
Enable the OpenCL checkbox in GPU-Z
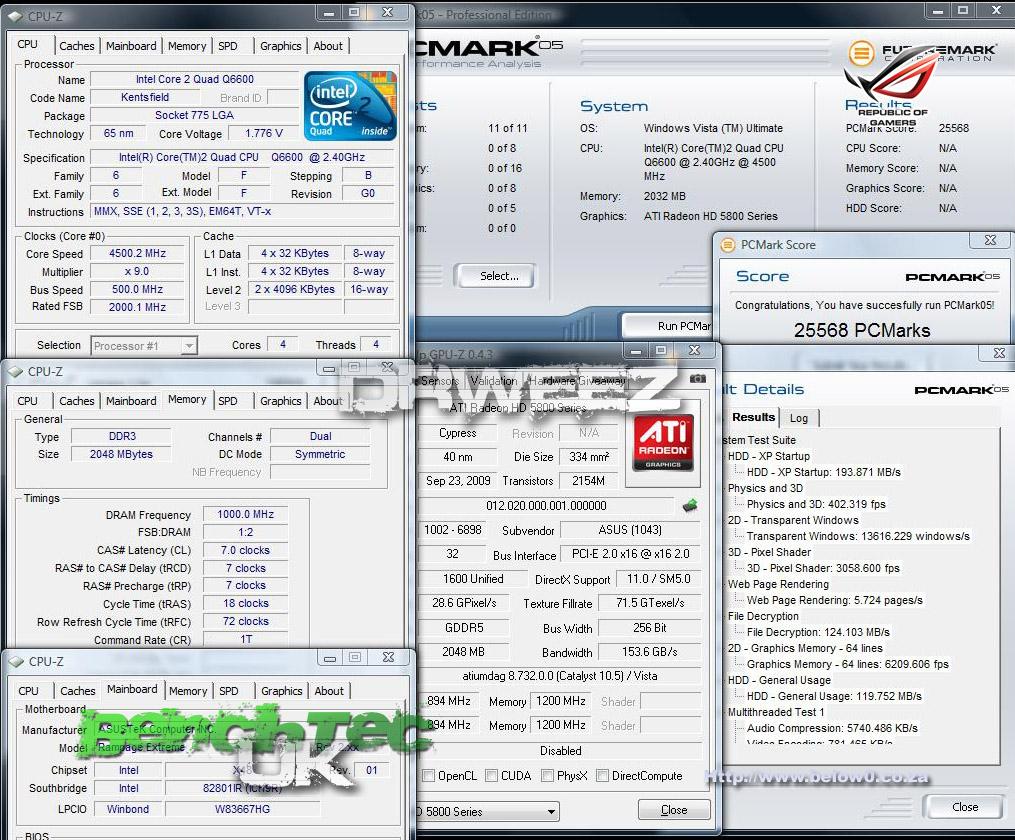pos(428,775)
